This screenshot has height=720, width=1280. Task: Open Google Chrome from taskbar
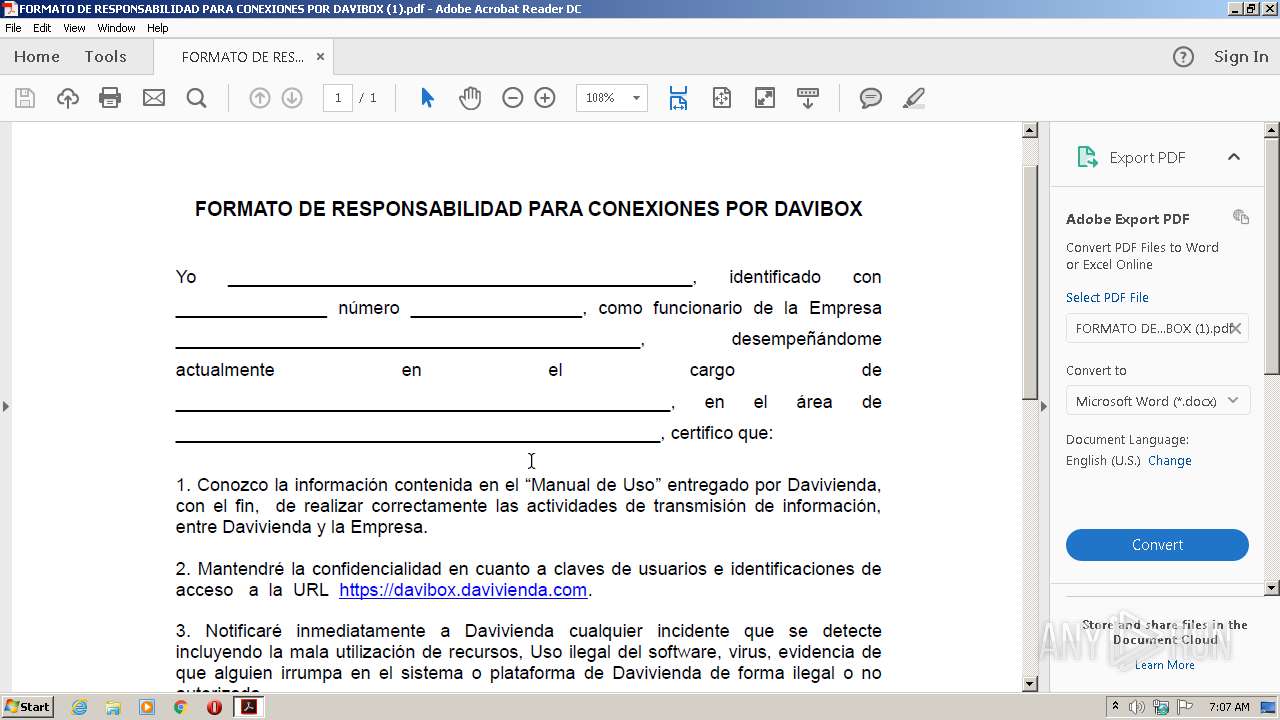(181, 707)
